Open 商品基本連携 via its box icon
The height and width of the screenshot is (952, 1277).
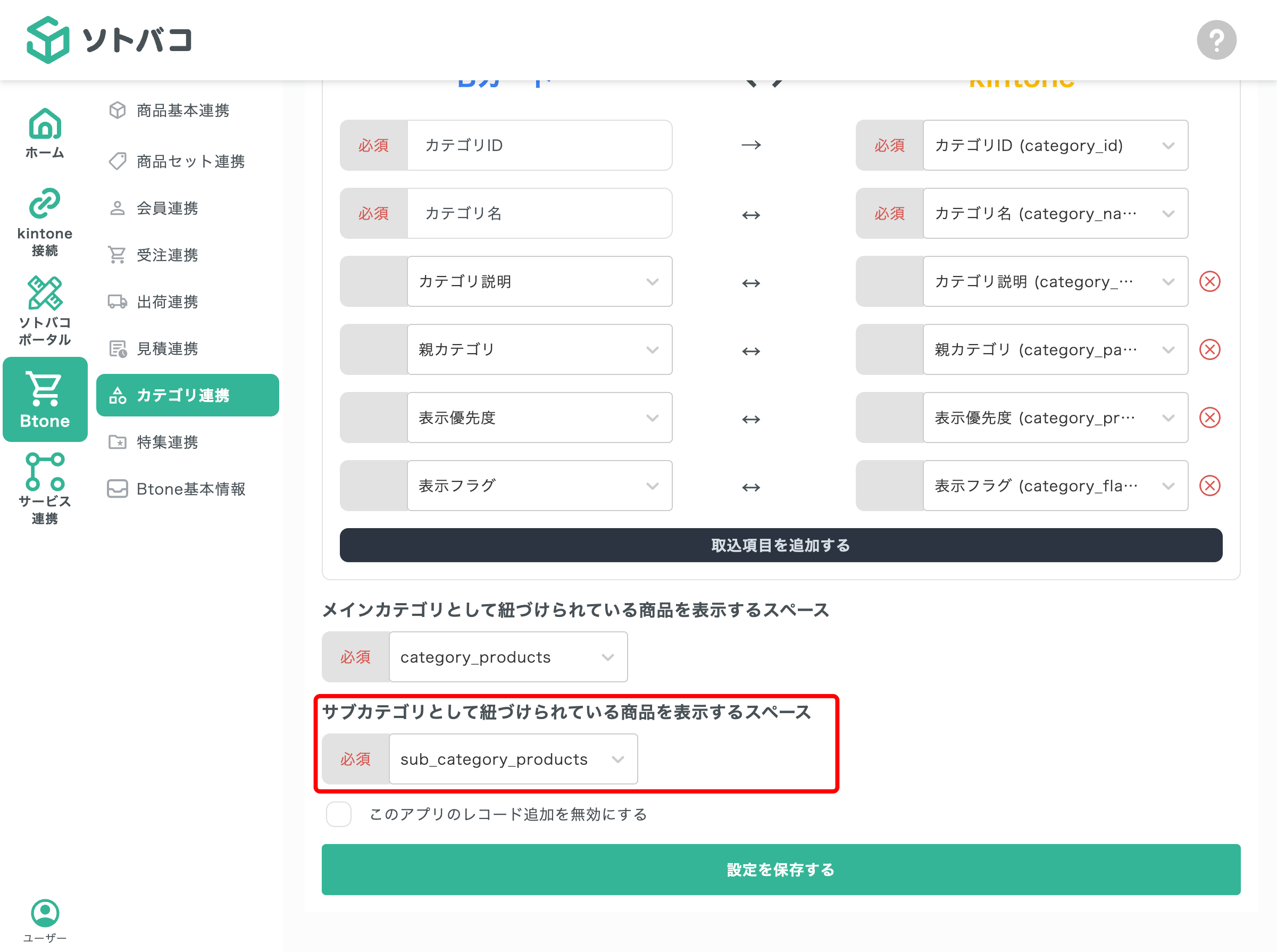pyautogui.click(x=118, y=111)
